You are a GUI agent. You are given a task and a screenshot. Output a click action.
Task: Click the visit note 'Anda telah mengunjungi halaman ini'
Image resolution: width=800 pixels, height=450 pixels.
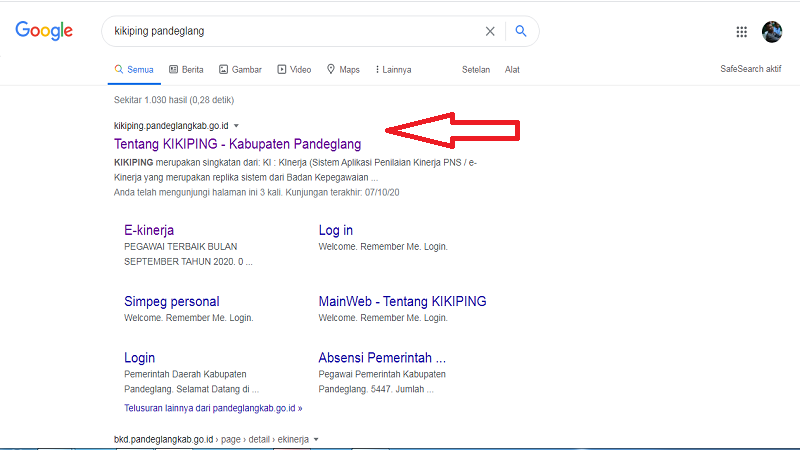[257, 192]
